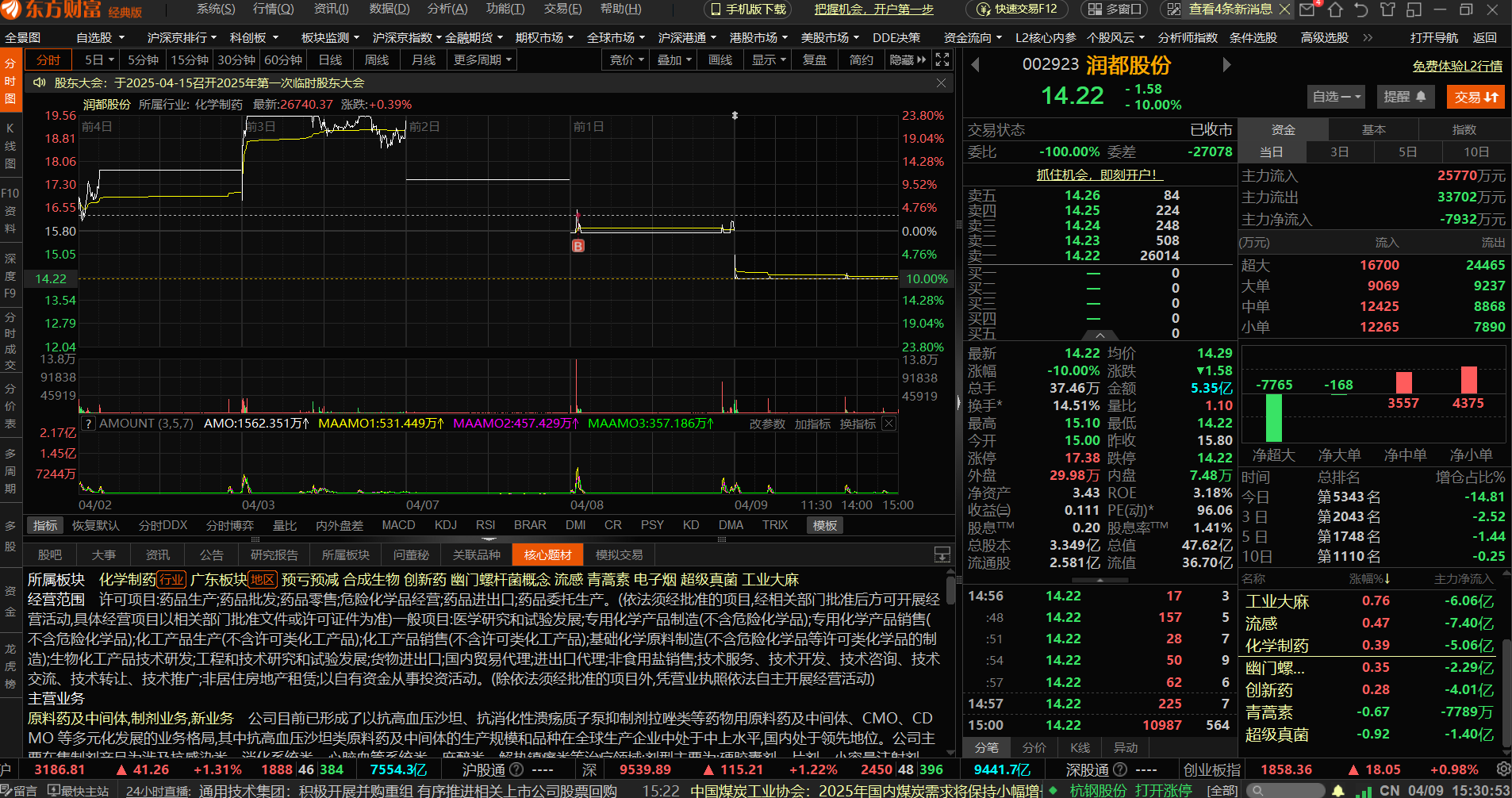Toggle 画线 drawing mode
This screenshot has width=1512, height=798.
click(x=720, y=59)
